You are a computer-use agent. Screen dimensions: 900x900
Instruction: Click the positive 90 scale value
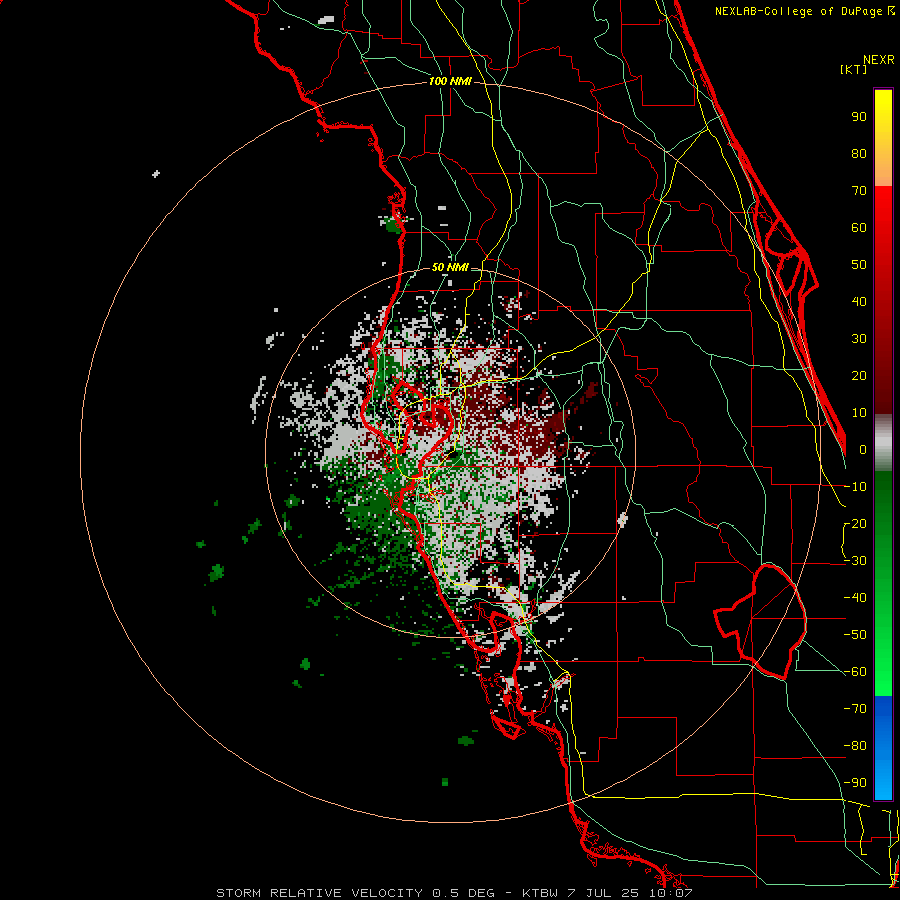(859, 117)
